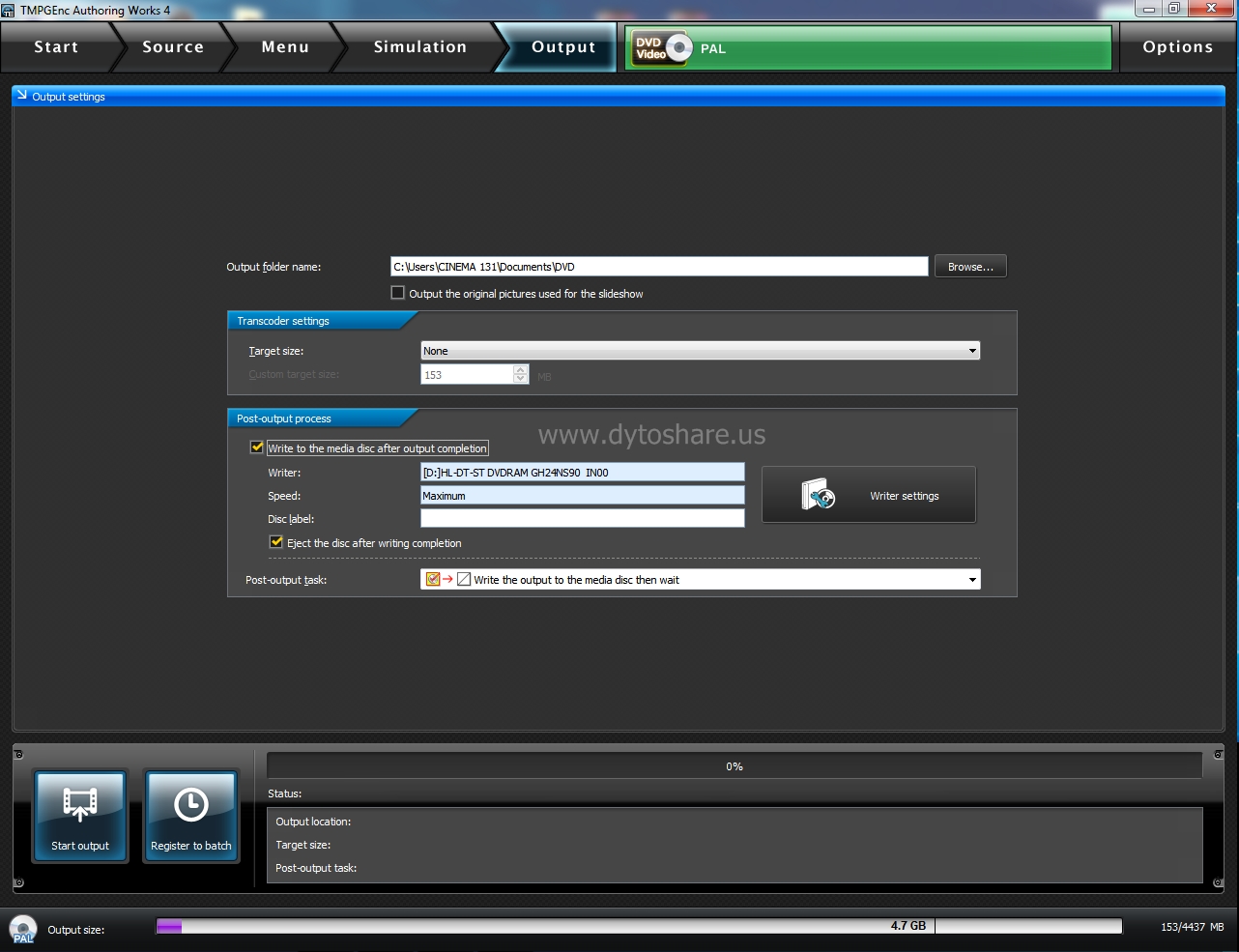The height and width of the screenshot is (952, 1239).
Task: Click the PAL format label
Action: click(x=713, y=48)
